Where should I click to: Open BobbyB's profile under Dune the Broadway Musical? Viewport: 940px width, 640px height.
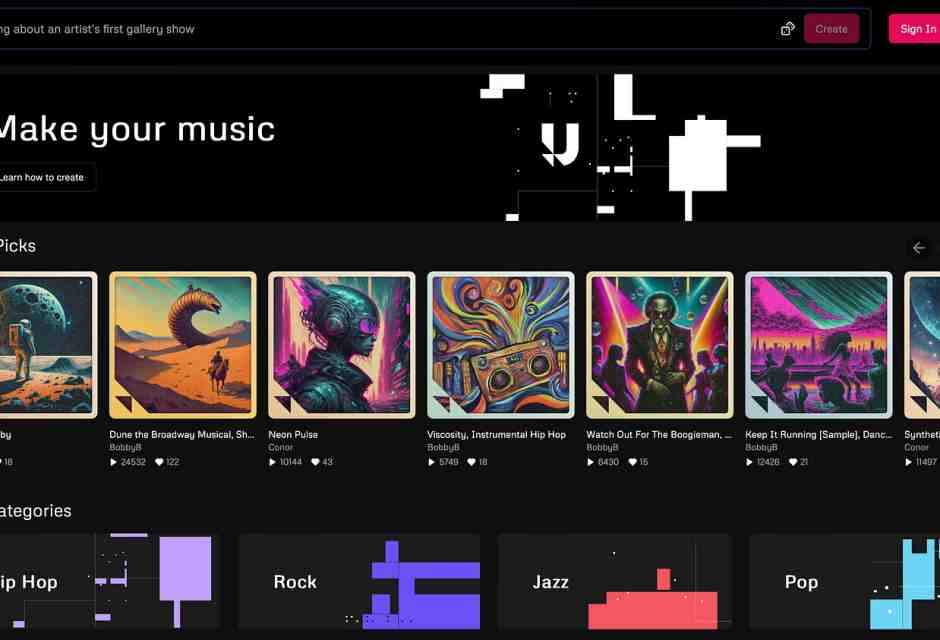pyautogui.click(x=125, y=448)
